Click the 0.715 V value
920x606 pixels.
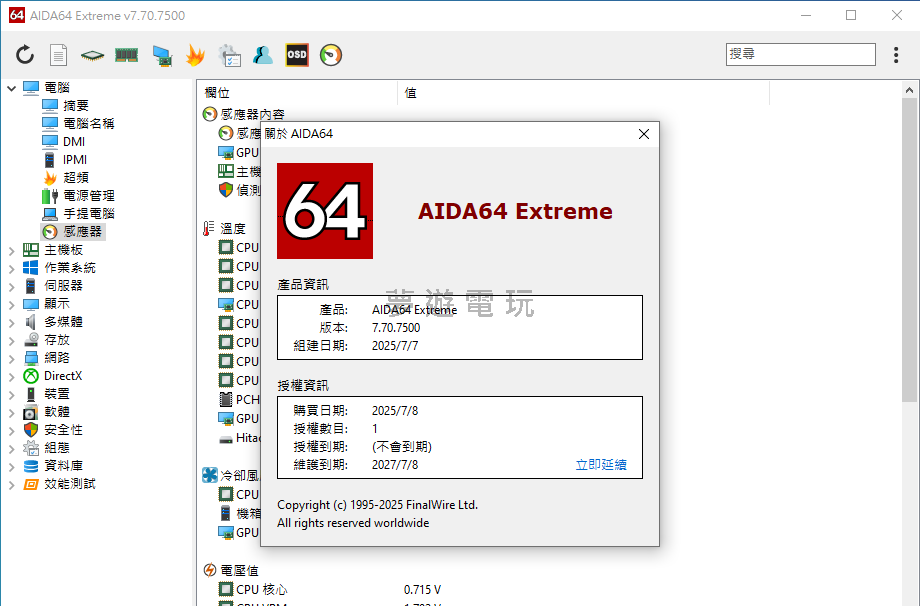click(422, 590)
